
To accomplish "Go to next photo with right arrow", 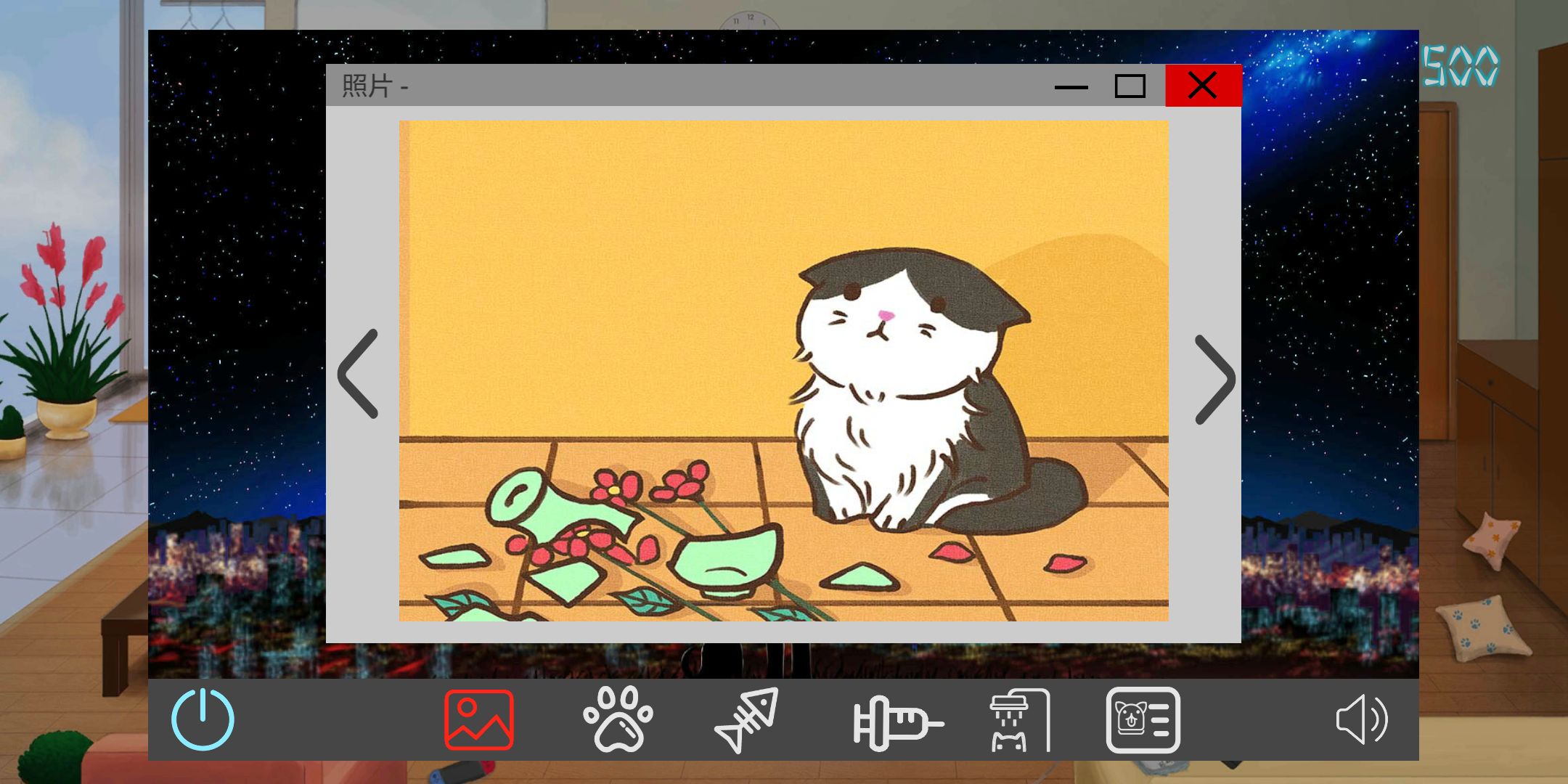I will pyautogui.click(x=1214, y=379).
